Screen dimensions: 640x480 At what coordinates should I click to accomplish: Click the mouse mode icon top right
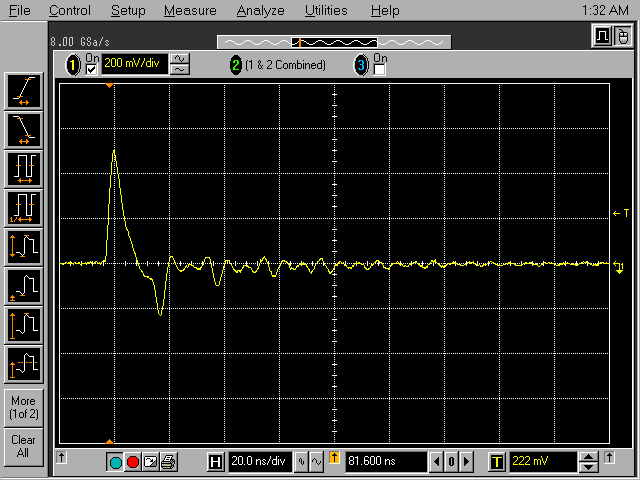[x=622, y=36]
